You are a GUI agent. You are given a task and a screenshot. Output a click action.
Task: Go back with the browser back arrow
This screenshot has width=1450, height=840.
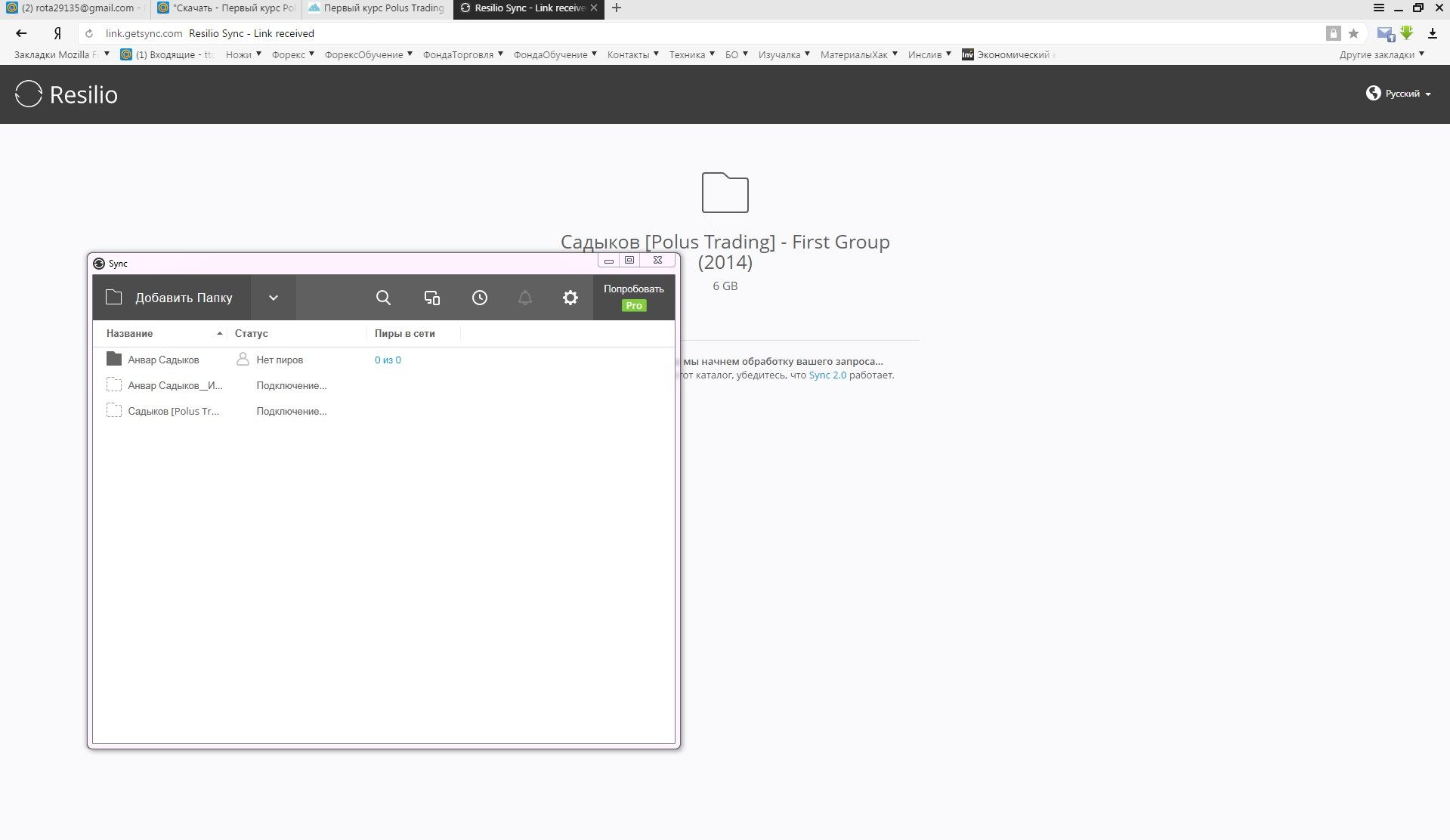click(21, 33)
